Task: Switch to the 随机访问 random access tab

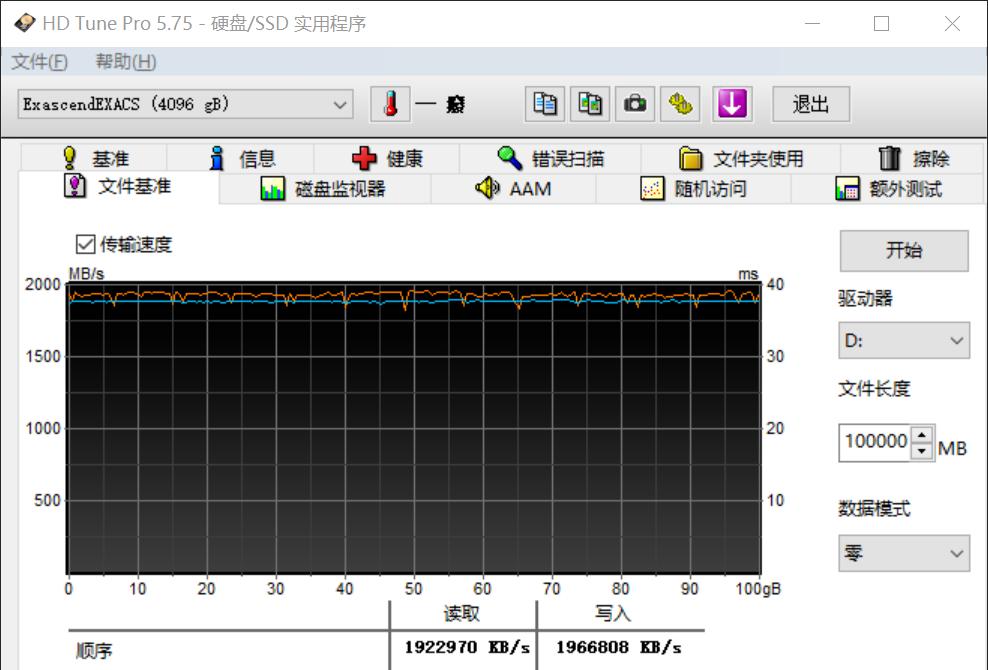Action: coord(693,189)
